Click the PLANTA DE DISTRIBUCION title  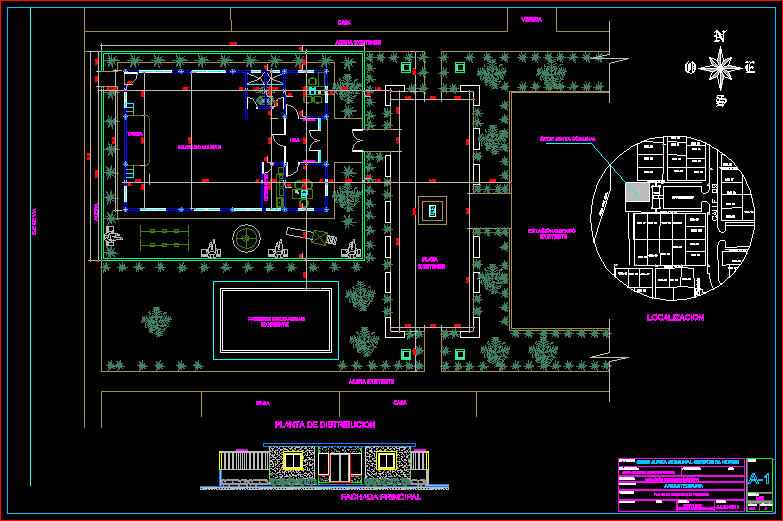point(325,425)
